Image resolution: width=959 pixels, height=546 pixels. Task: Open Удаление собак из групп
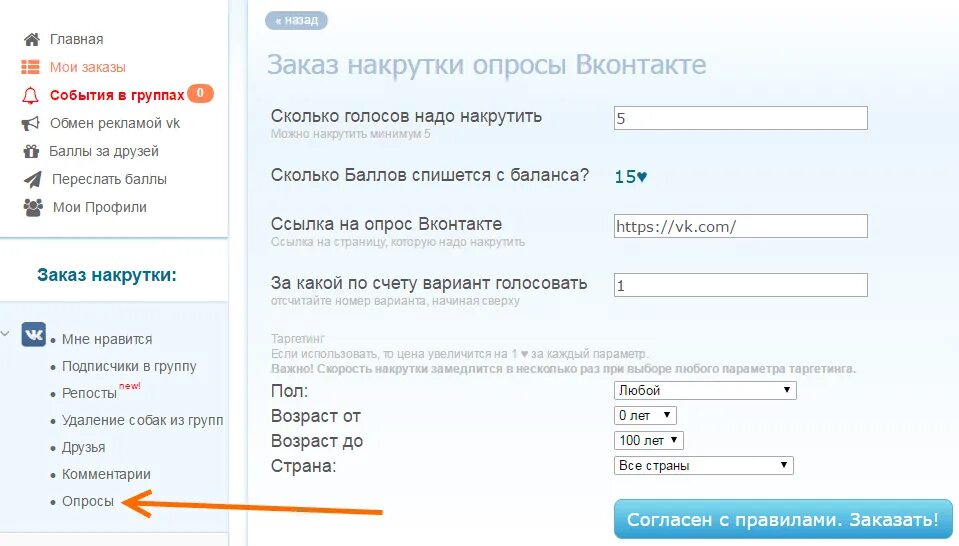coord(143,420)
